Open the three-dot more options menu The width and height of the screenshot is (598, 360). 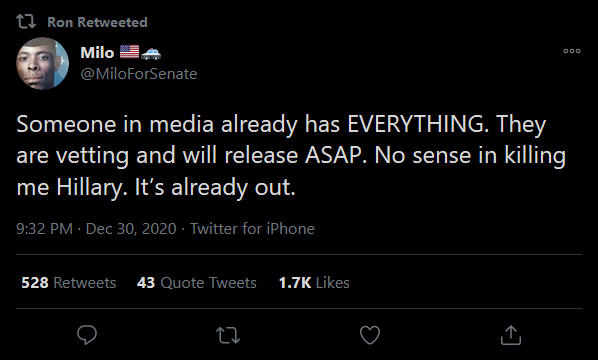point(572,51)
